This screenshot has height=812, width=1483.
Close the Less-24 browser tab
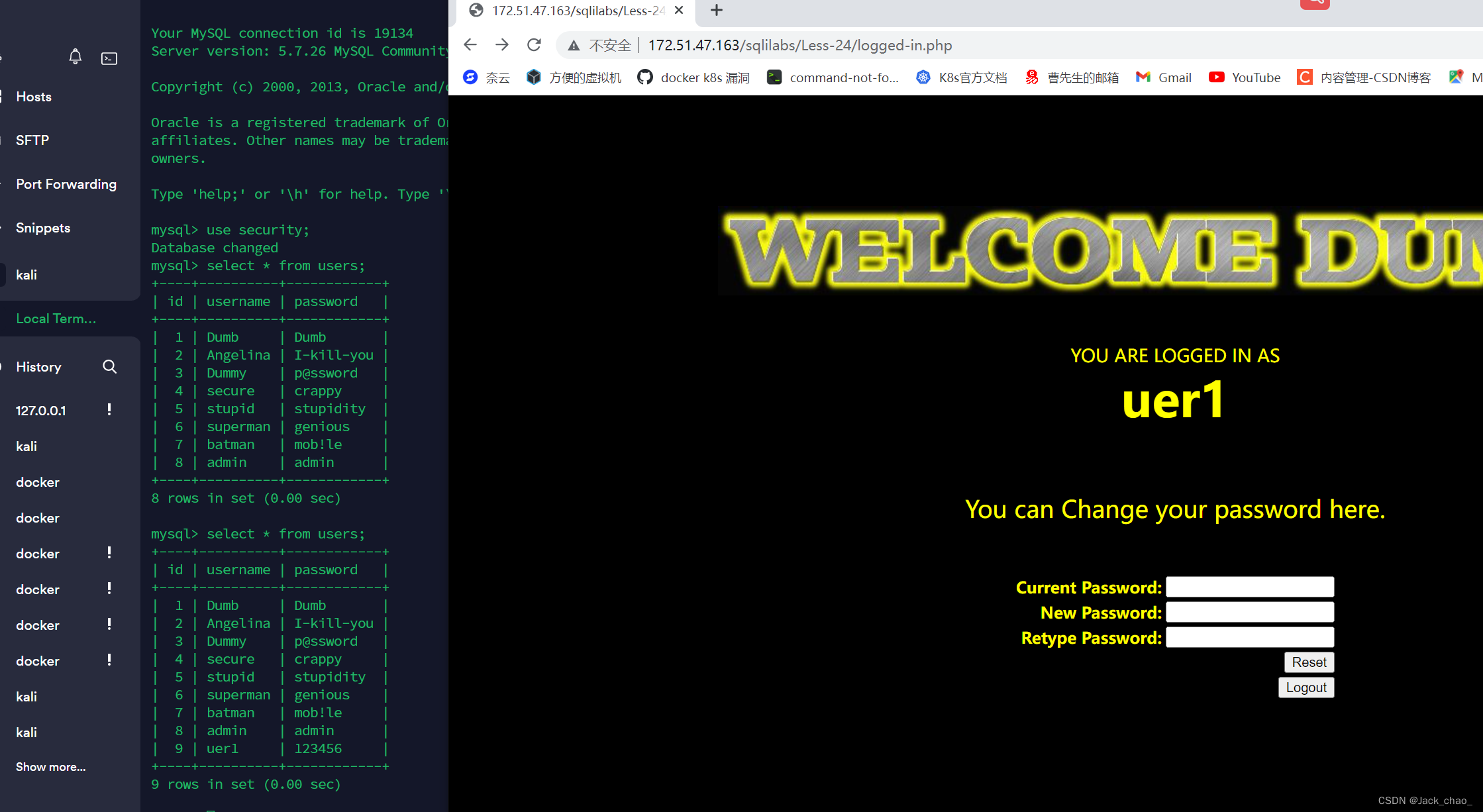679,10
